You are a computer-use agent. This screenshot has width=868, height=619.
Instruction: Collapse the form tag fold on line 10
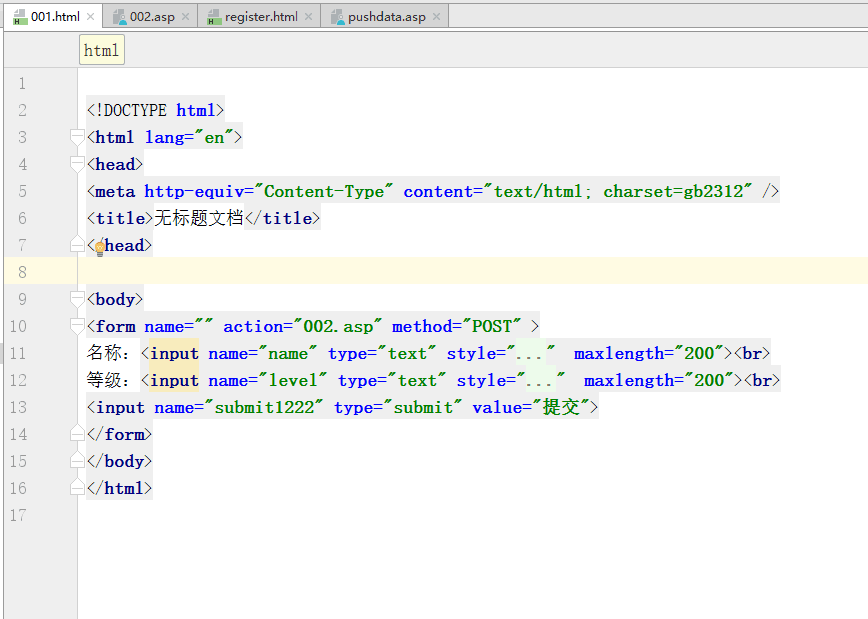(78, 326)
